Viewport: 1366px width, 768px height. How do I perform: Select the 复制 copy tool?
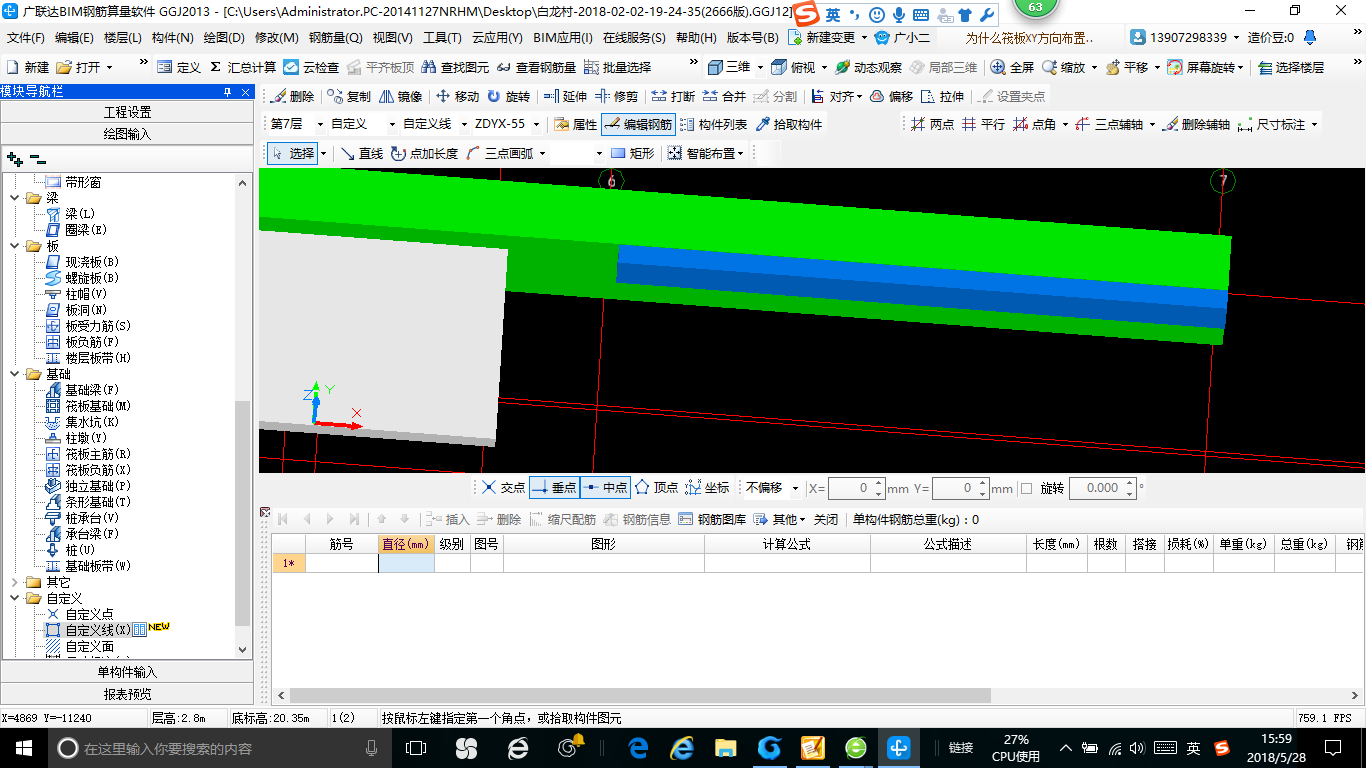[349, 97]
